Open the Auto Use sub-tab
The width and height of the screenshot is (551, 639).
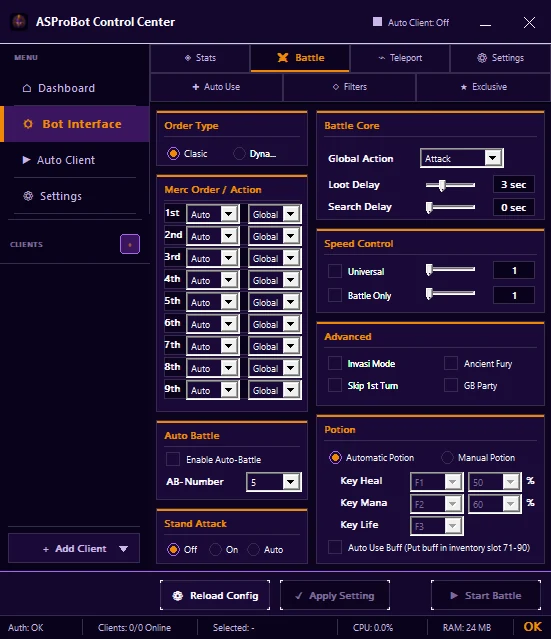[216, 87]
